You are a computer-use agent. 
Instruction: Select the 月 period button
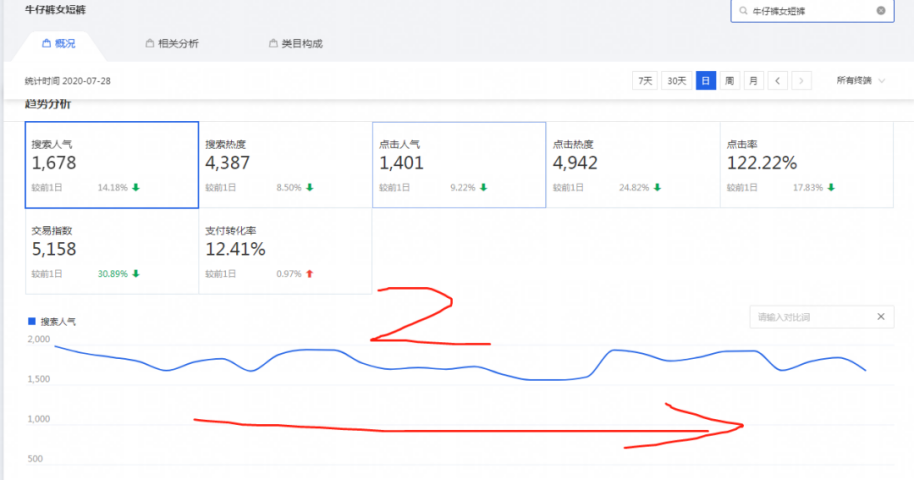753,80
